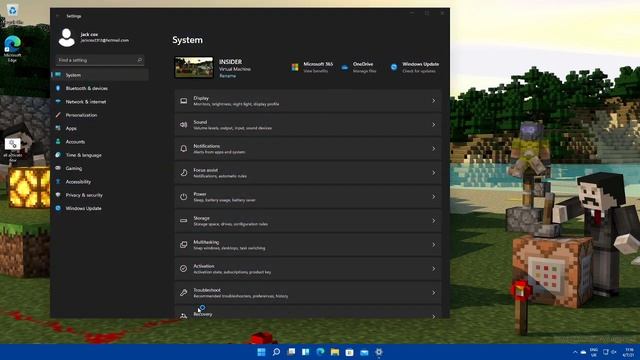Click the Power icon

[184, 197]
